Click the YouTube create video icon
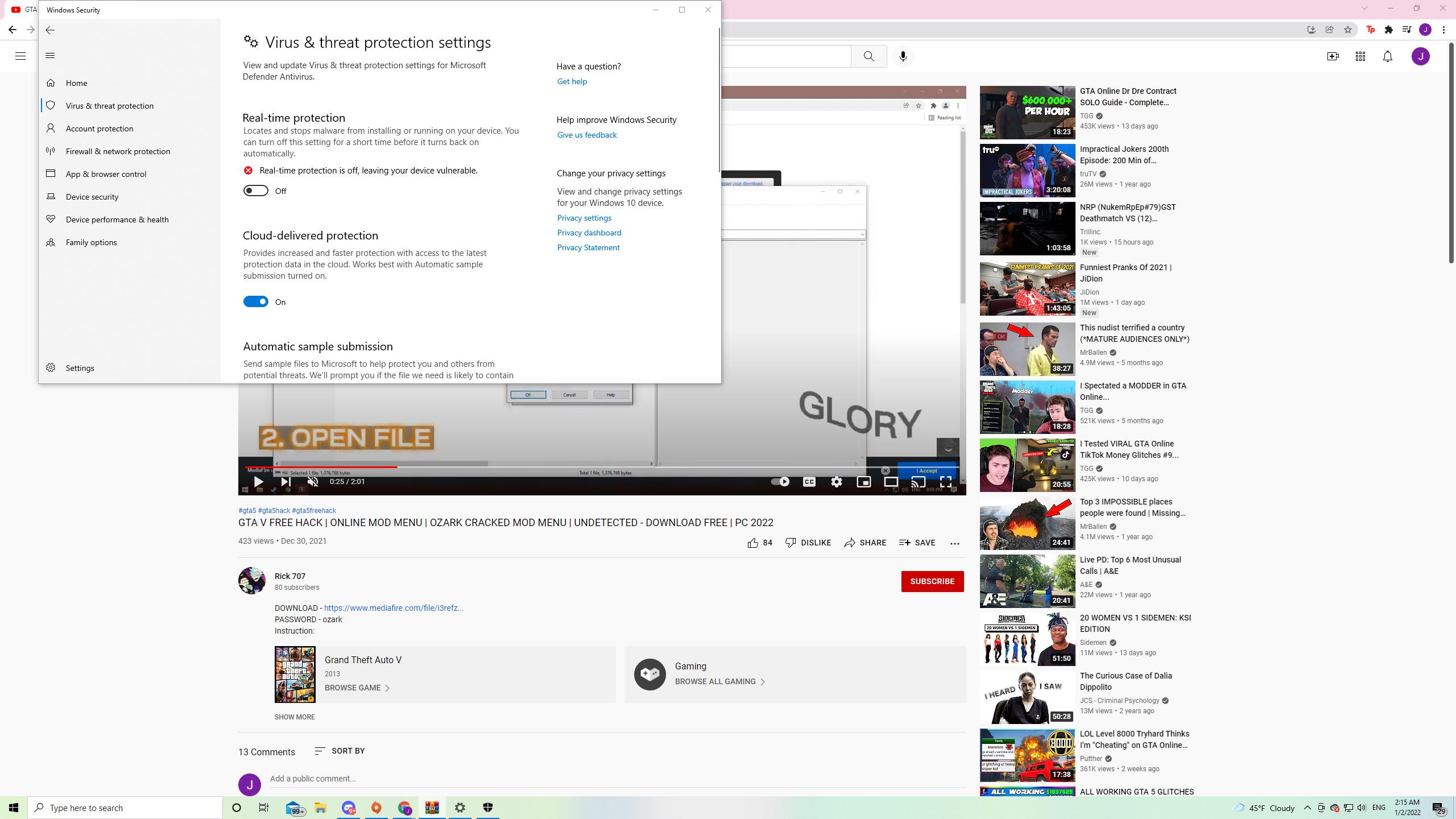The image size is (1456, 819). (x=1333, y=56)
